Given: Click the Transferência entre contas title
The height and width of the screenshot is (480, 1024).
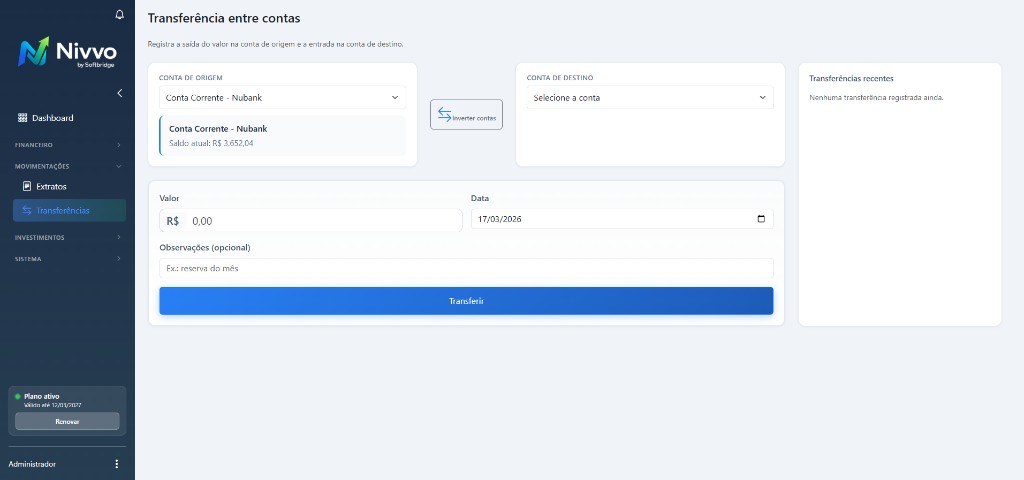Looking at the screenshot, I should tap(224, 18).
